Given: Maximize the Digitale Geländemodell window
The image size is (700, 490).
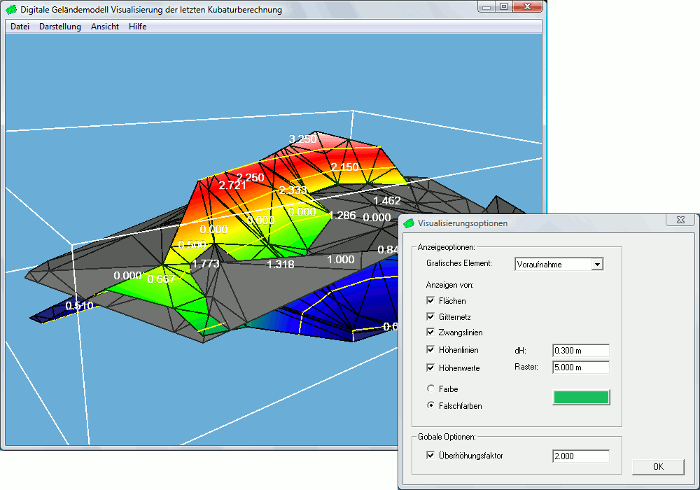Looking at the screenshot, I should coord(503,7).
